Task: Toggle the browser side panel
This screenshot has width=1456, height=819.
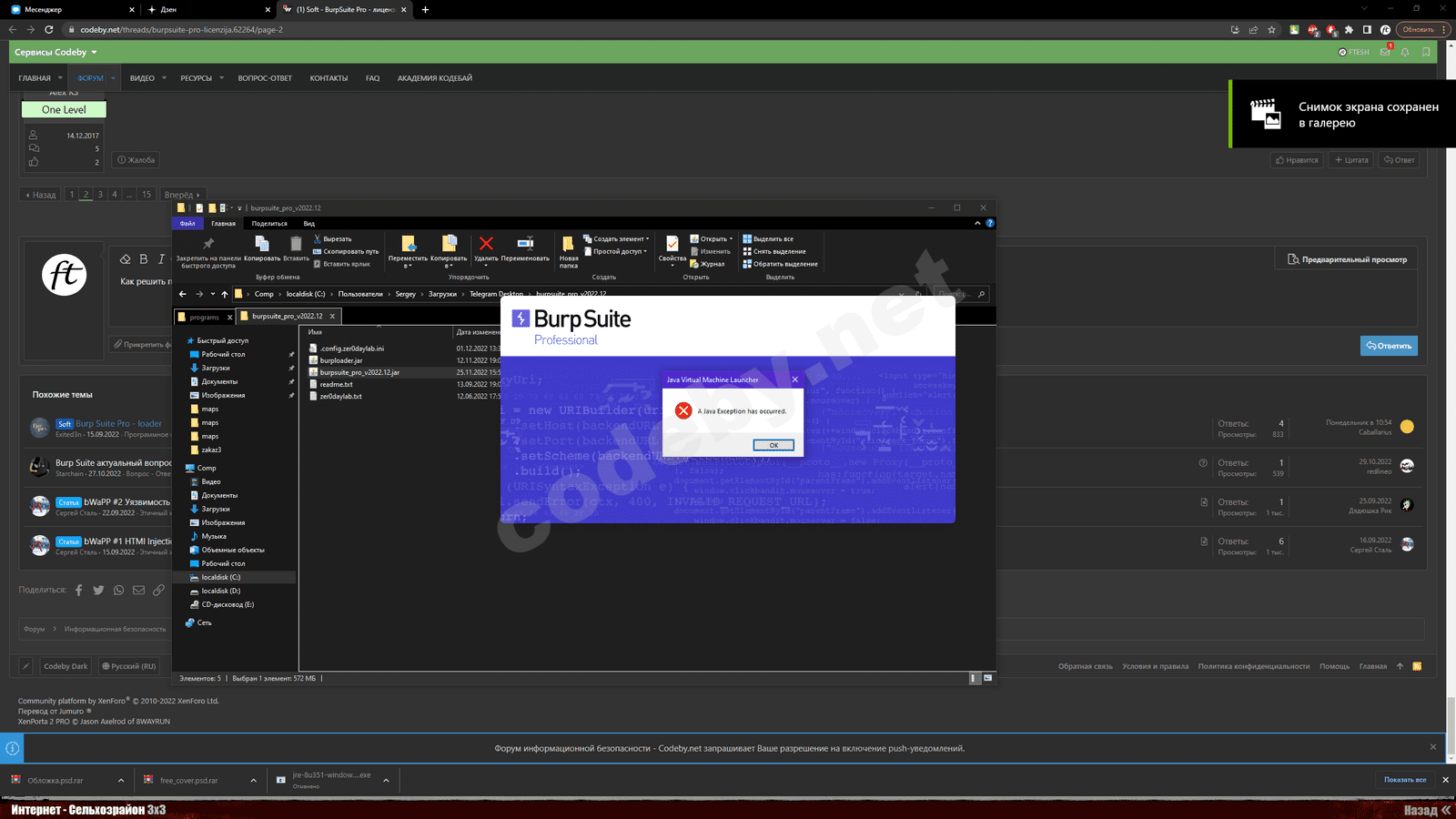Action: 1367,29
